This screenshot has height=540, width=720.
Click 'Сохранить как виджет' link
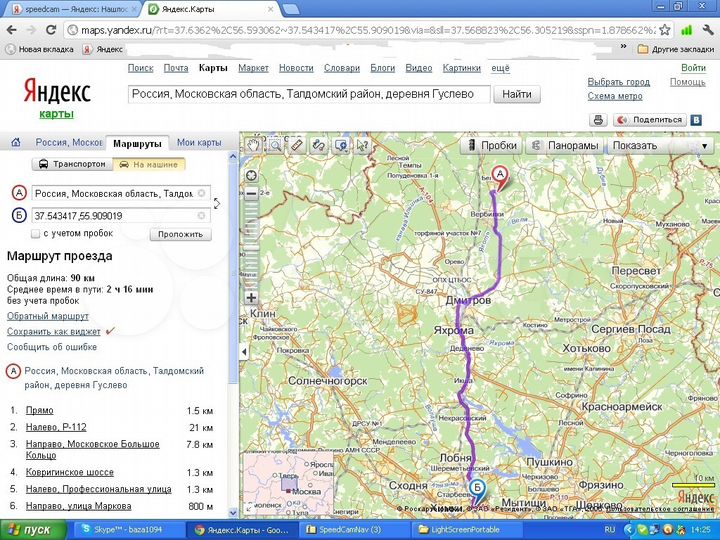click(x=54, y=332)
